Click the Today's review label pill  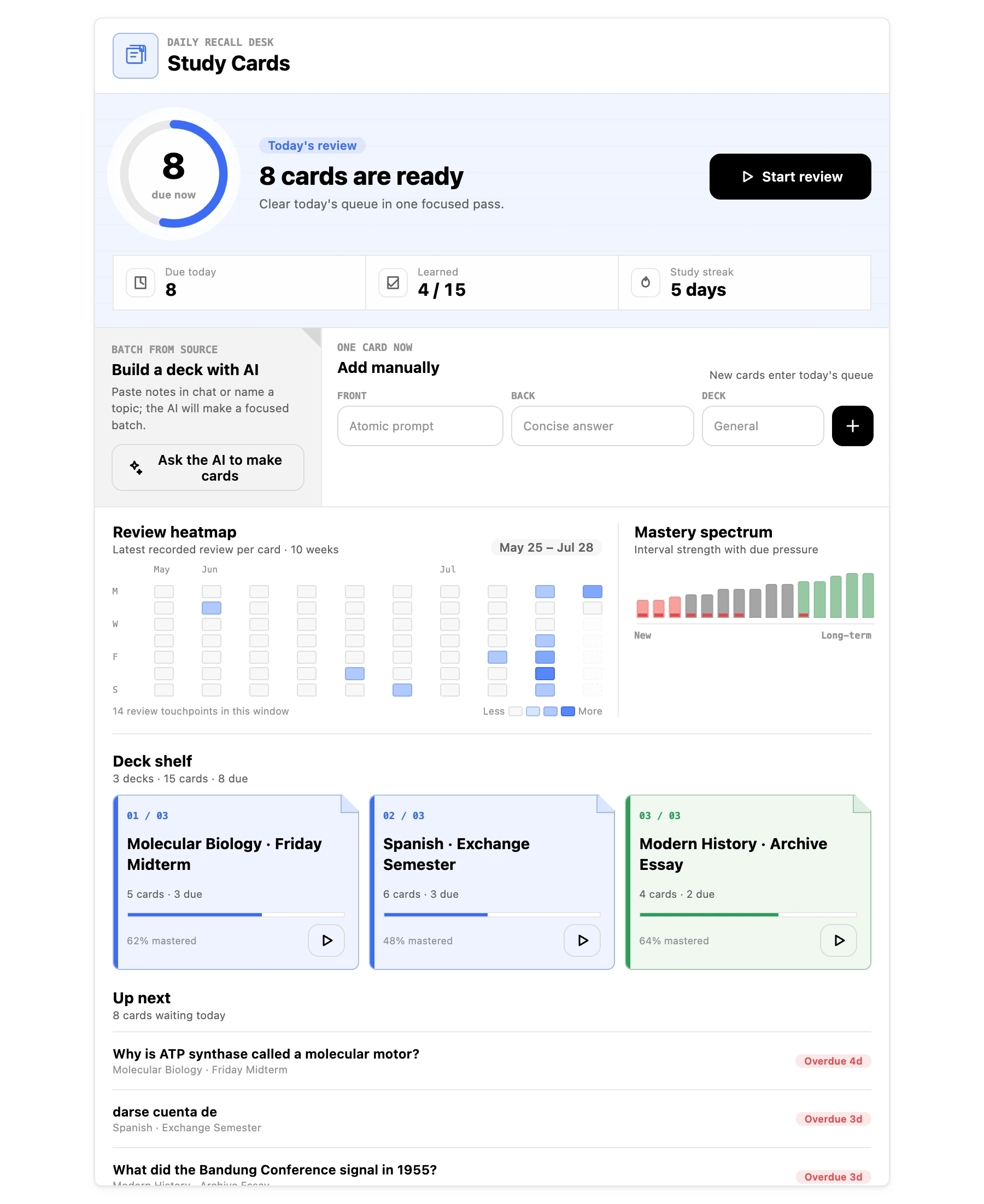coord(312,145)
